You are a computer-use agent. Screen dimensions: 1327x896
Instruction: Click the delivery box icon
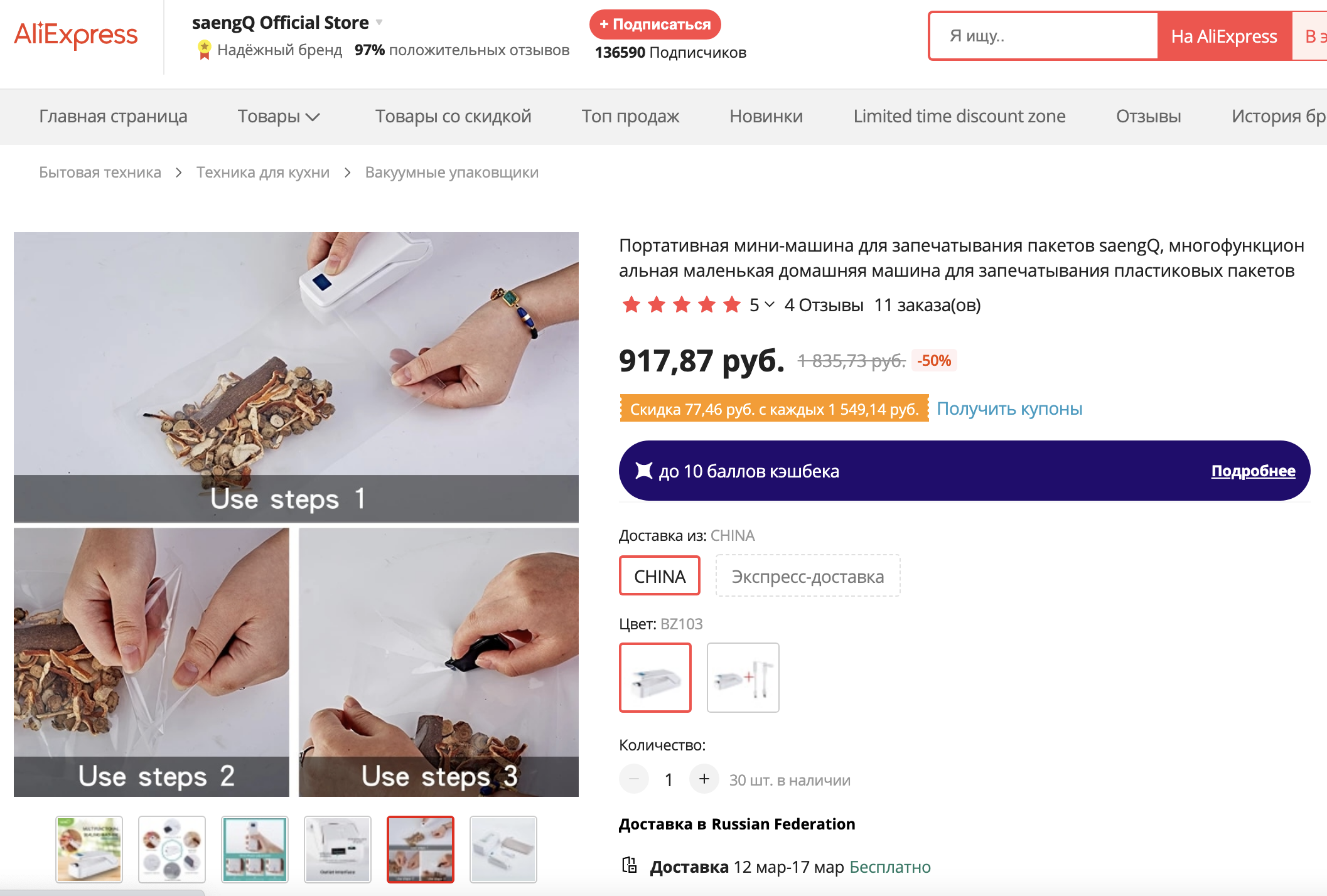click(629, 866)
